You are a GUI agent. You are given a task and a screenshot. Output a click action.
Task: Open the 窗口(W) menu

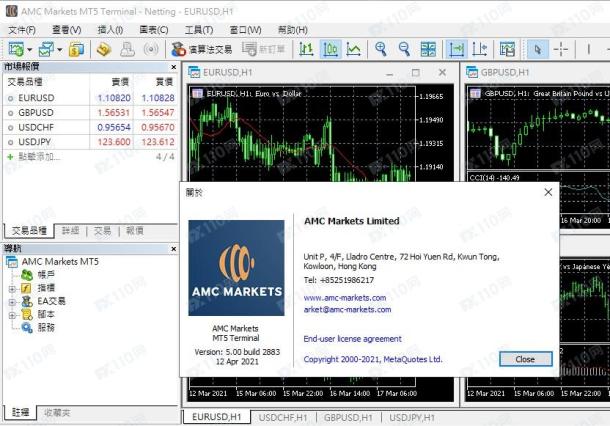(245, 30)
